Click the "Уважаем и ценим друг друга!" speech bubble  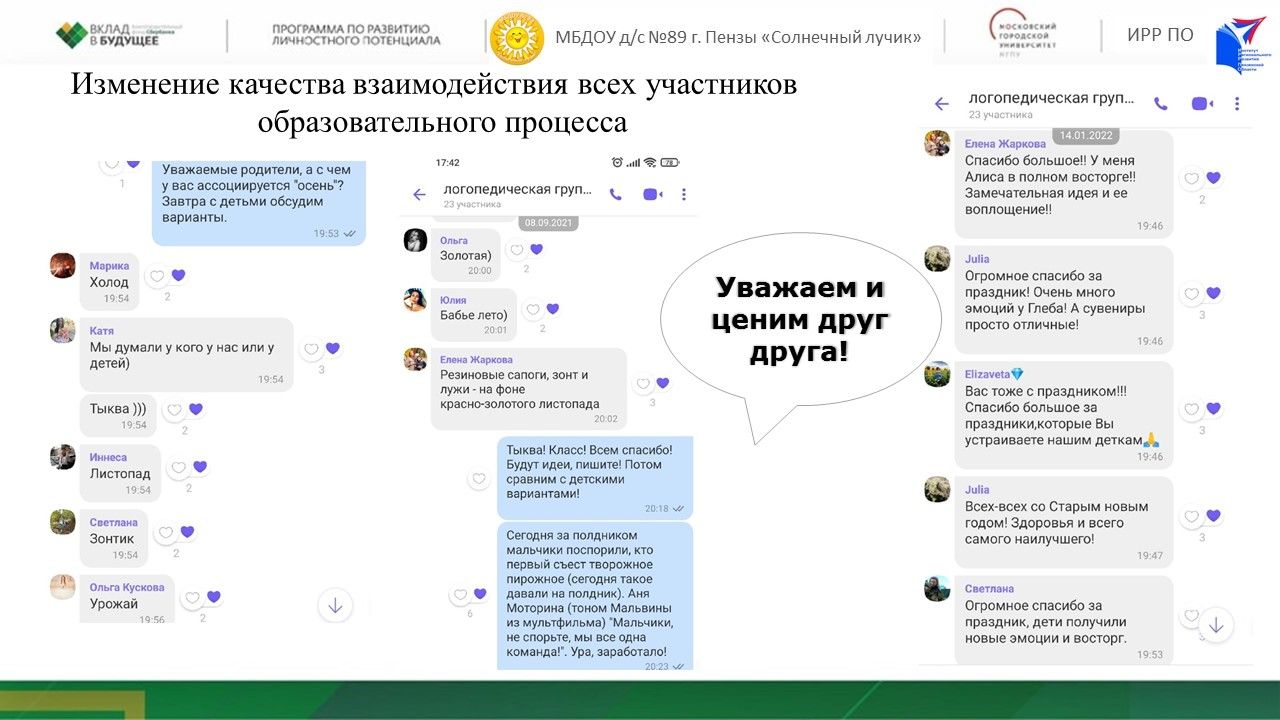tap(800, 319)
